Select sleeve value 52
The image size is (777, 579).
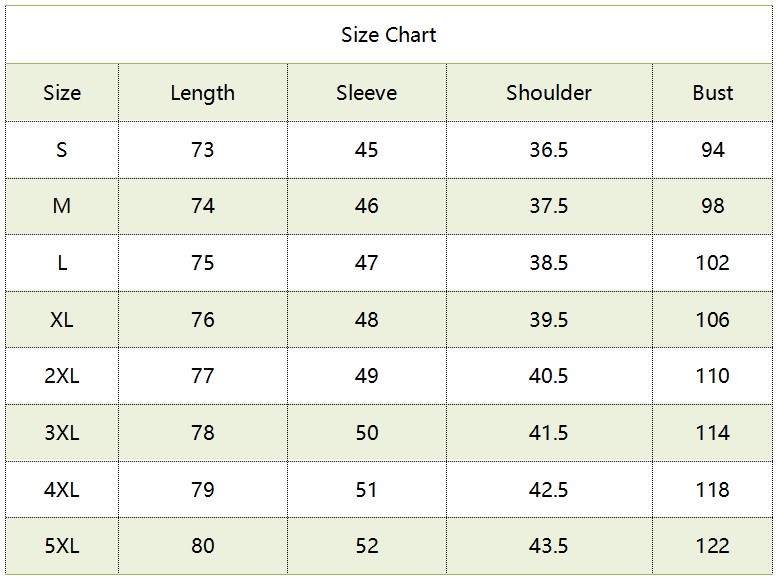point(366,546)
